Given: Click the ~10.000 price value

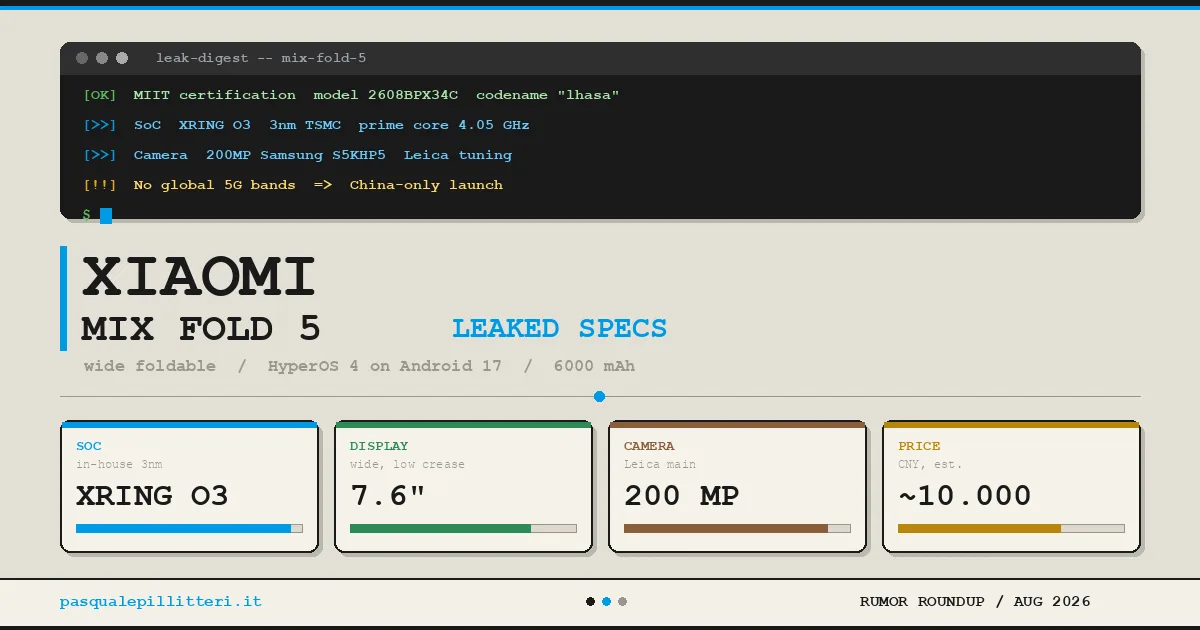Looking at the screenshot, I should [964, 496].
